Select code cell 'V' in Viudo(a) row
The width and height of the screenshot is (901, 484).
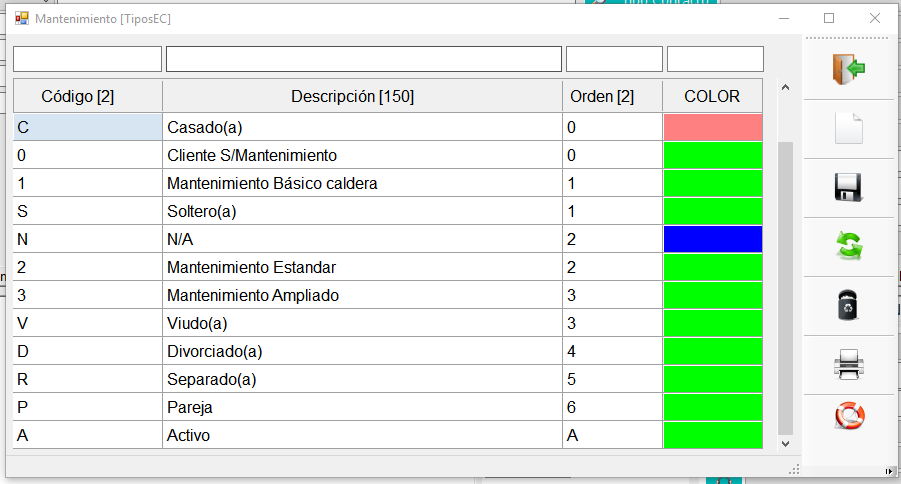click(88, 323)
